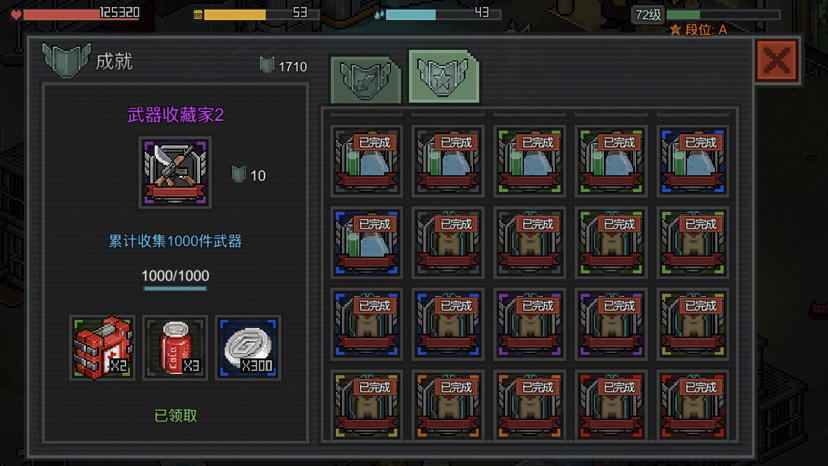Open the 武器收藏家2 crossed weapons badge

(175, 172)
